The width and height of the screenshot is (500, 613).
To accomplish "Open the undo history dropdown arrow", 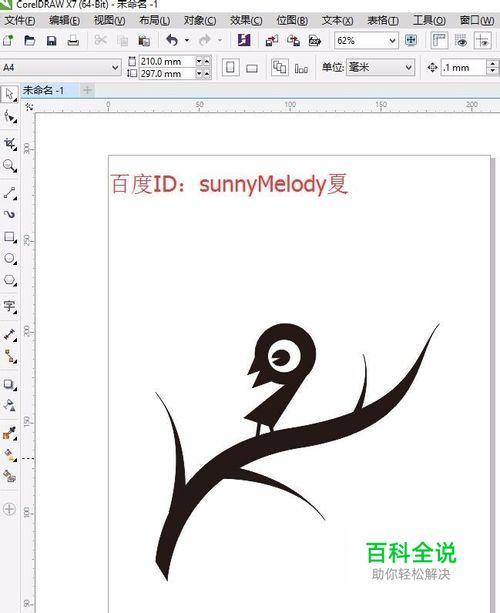I will coord(187,40).
